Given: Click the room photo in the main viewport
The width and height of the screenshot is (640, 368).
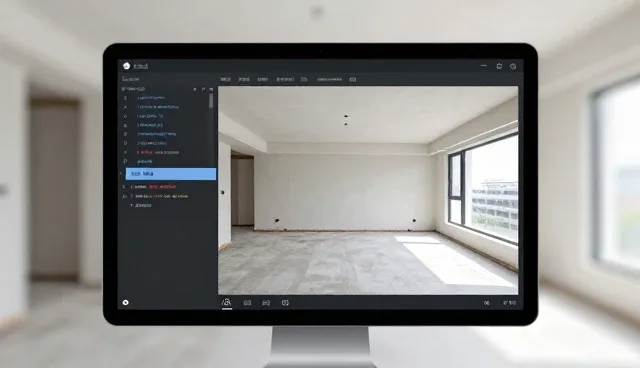Looking at the screenshot, I should tap(368, 190).
